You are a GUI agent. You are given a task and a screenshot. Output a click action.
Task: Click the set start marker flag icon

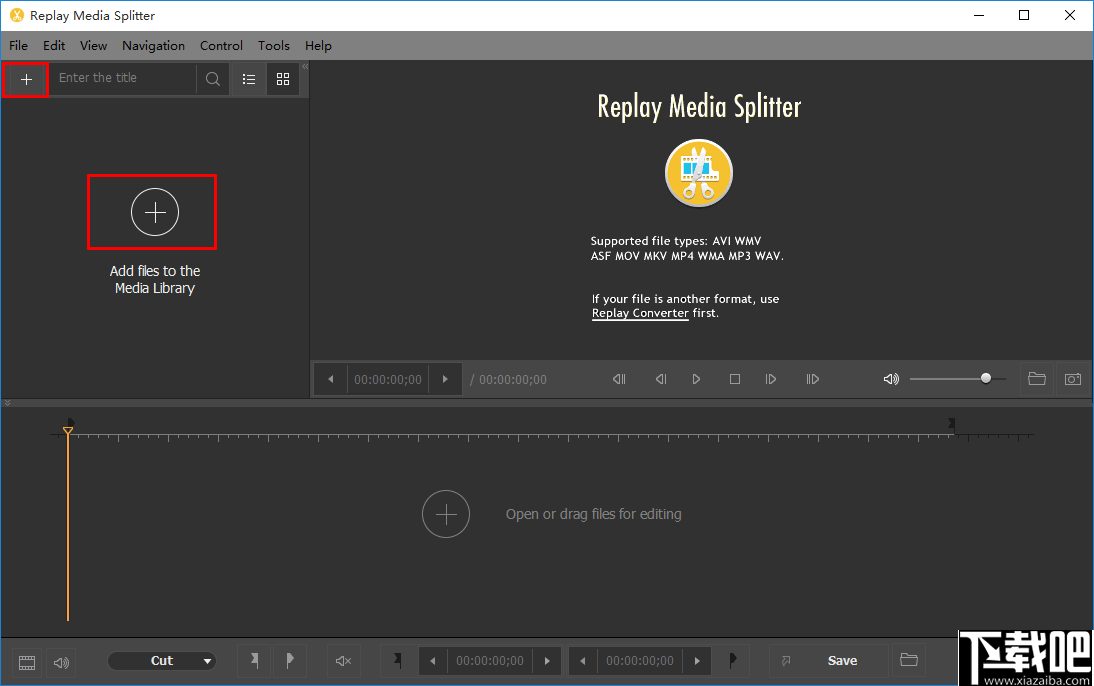[254, 660]
